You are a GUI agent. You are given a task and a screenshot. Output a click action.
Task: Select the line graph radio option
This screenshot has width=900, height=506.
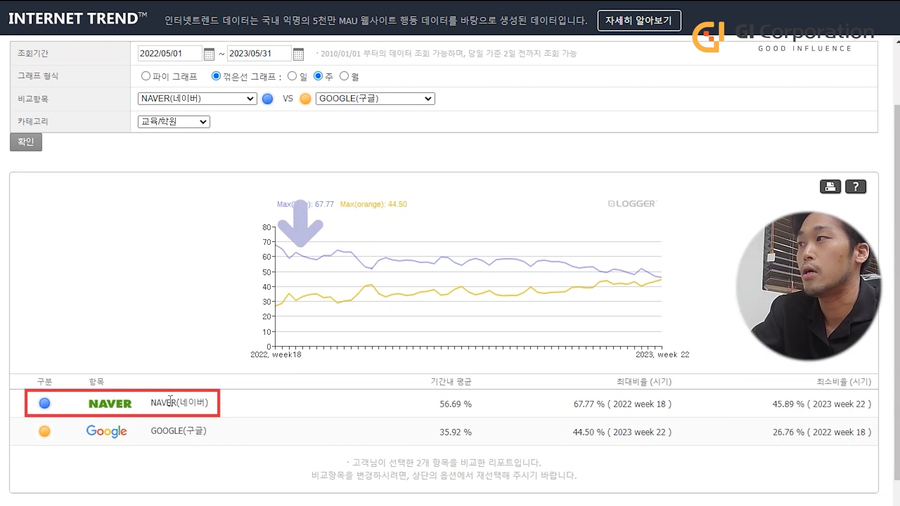pyautogui.click(x=216, y=76)
